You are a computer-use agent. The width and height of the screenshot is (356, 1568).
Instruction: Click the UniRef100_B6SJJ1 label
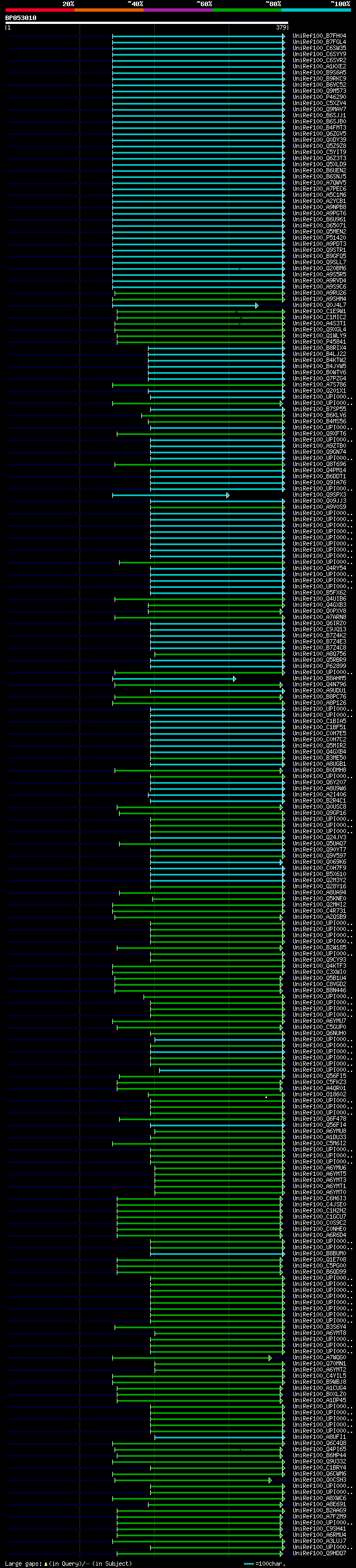coord(319,116)
